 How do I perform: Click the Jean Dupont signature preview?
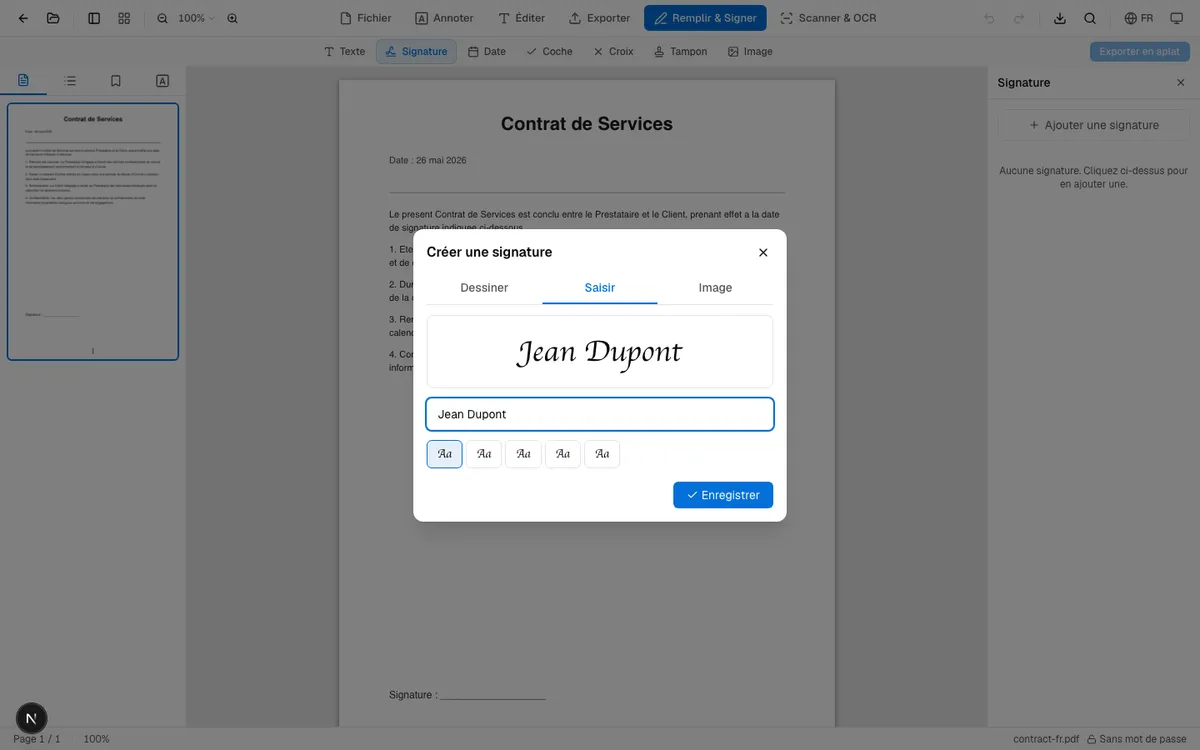pos(600,352)
